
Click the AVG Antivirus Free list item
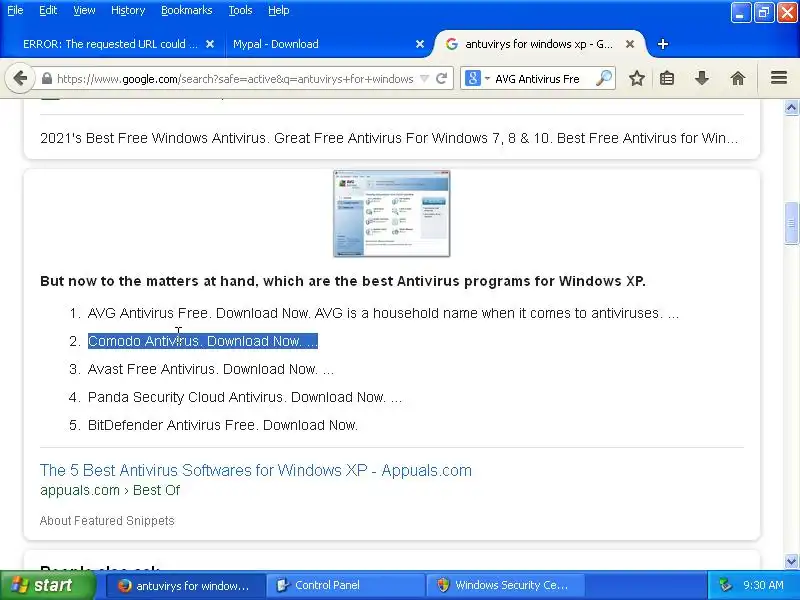click(x=383, y=313)
